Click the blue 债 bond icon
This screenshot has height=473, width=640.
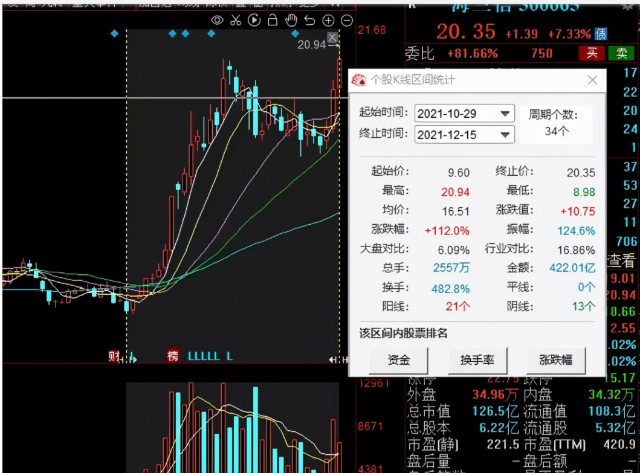(x=601, y=34)
